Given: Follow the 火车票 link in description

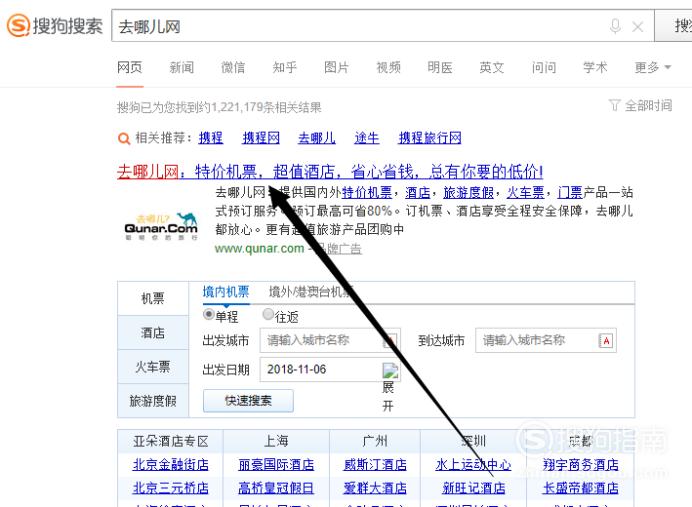Looking at the screenshot, I should pyautogui.click(x=525, y=192).
